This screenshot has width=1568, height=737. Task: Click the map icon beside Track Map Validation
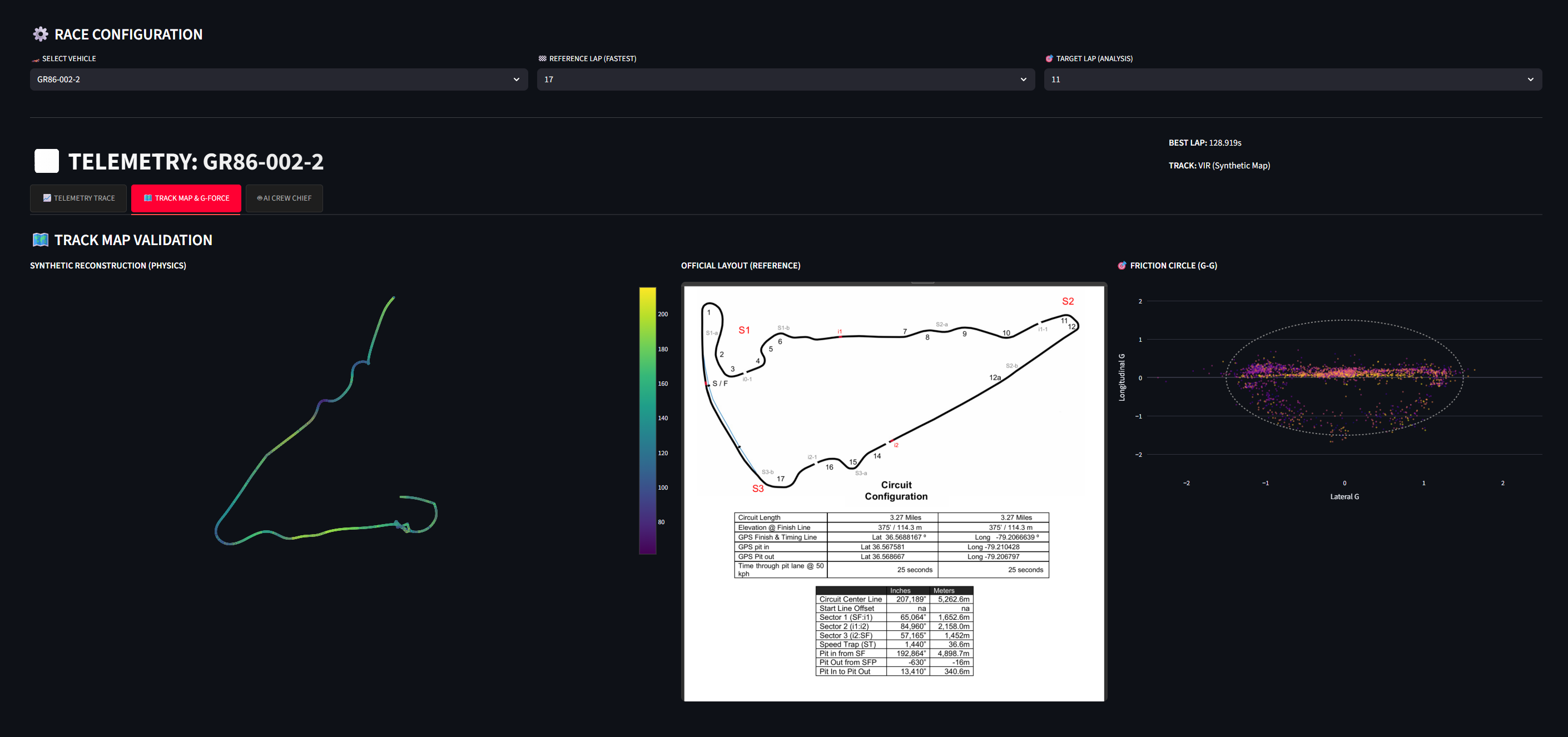(40, 240)
